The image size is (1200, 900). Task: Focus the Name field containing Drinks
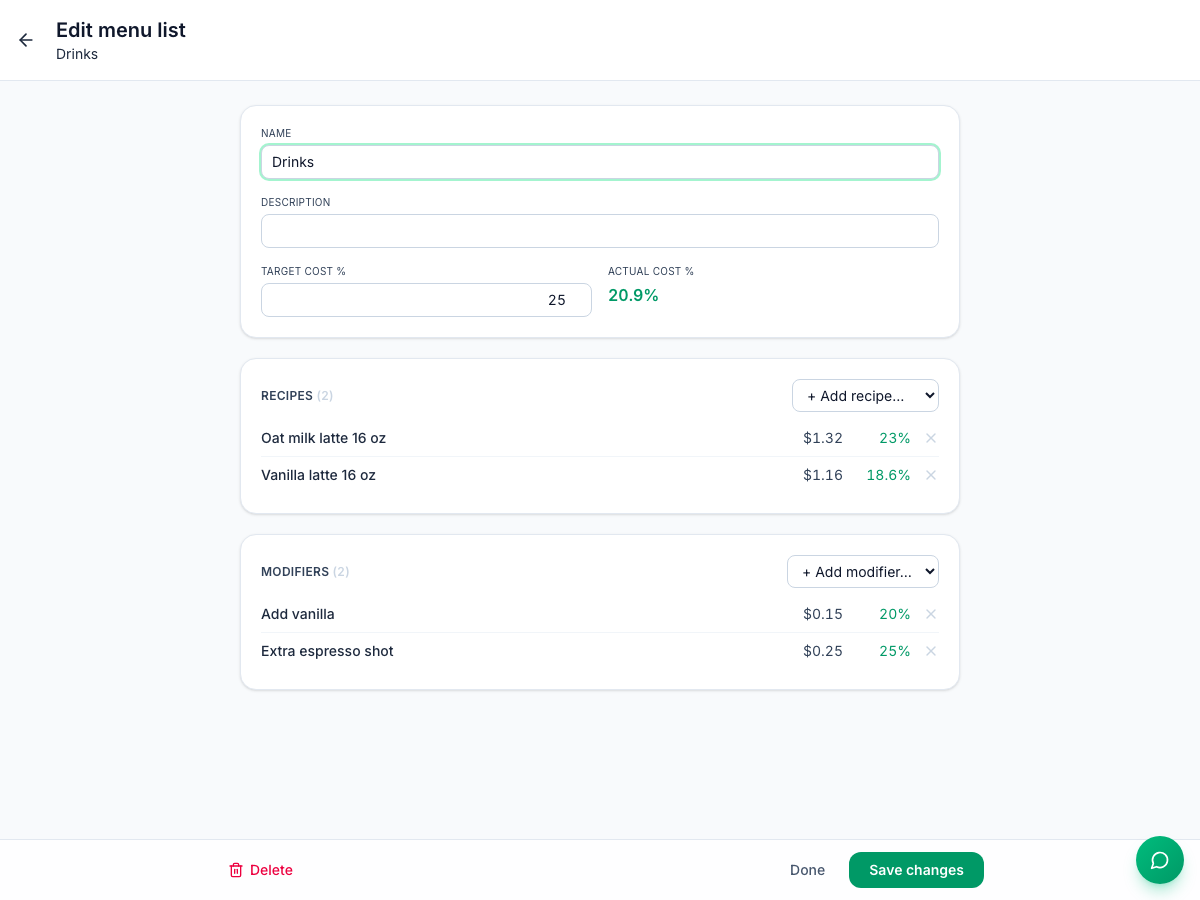point(600,162)
